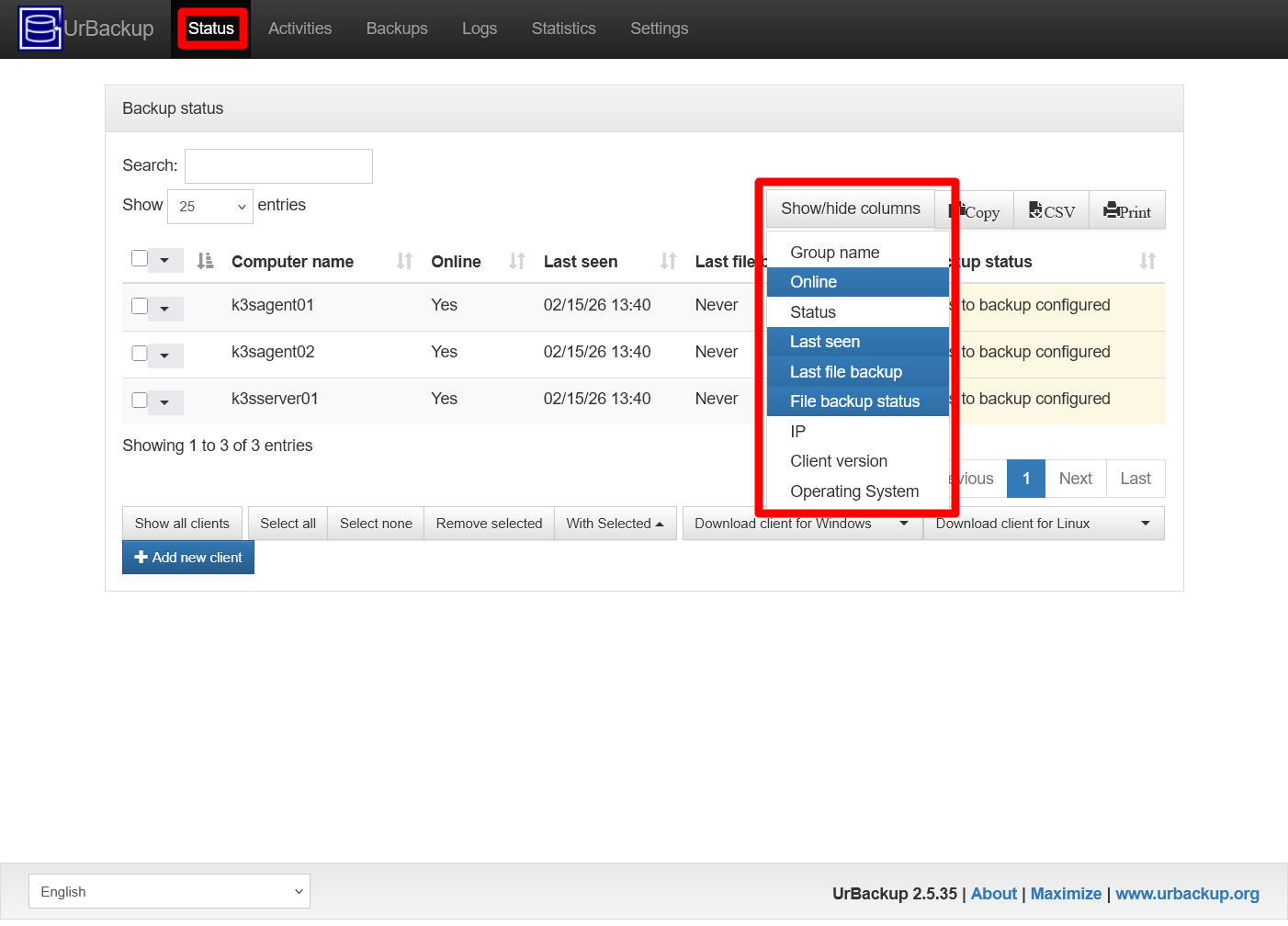Screen dimensions: 1288x926
Task: Open the With Selected dropdown
Action: pyautogui.click(x=615, y=523)
